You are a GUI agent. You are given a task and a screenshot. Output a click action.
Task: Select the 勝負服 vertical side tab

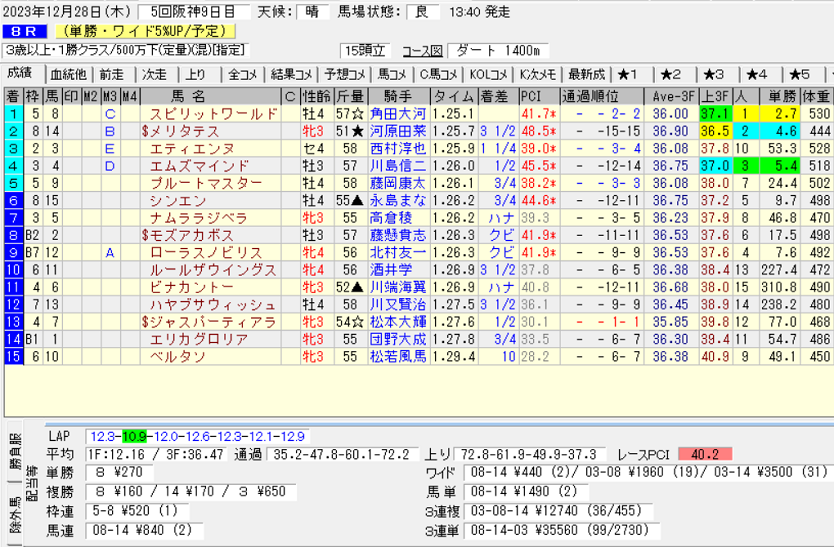[13, 451]
